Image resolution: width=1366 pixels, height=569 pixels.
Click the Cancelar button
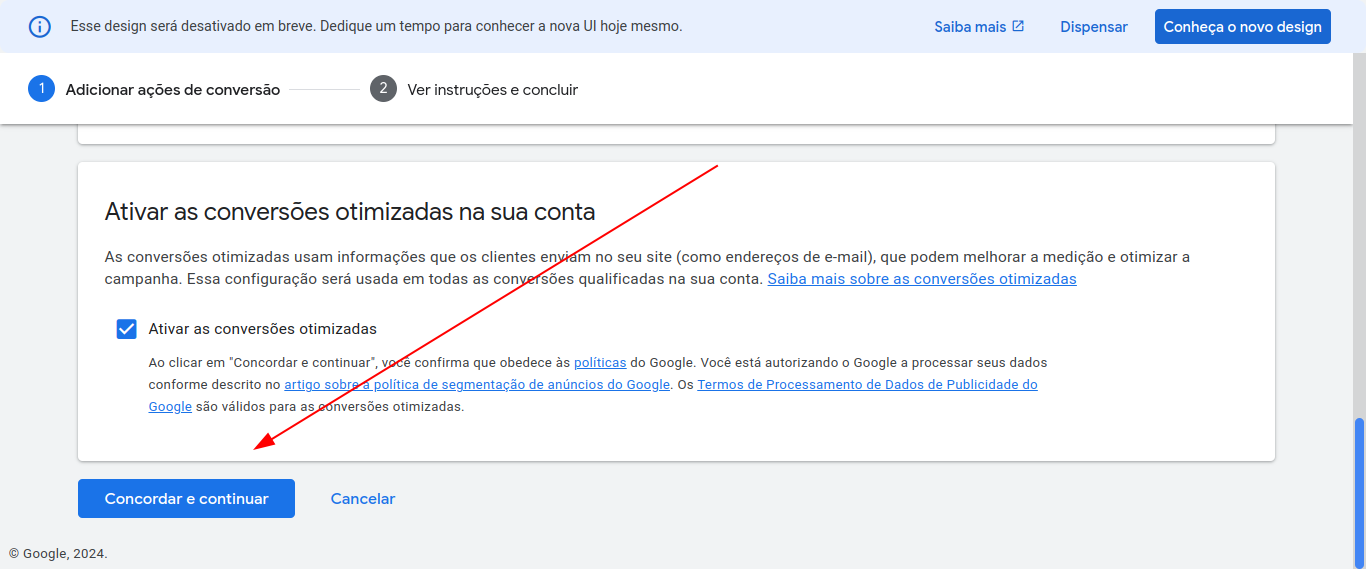pyautogui.click(x=363, y=499)
